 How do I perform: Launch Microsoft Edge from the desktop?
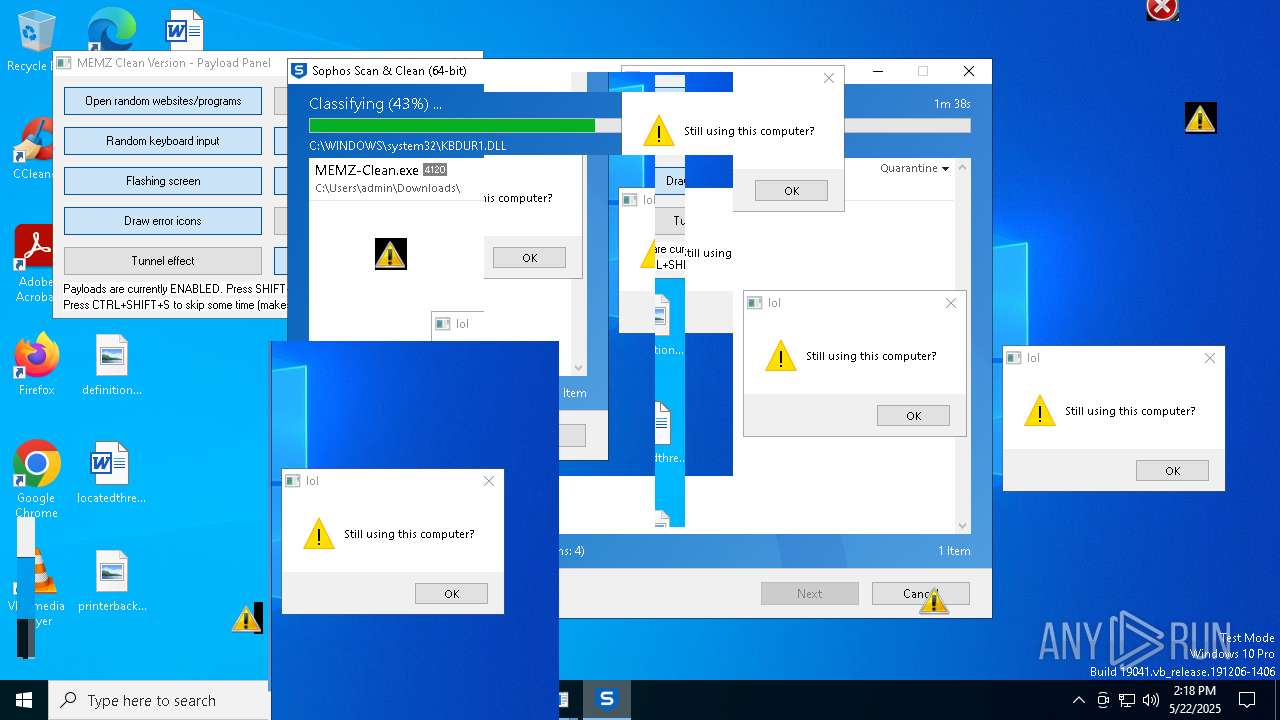[x=111, y=30]
